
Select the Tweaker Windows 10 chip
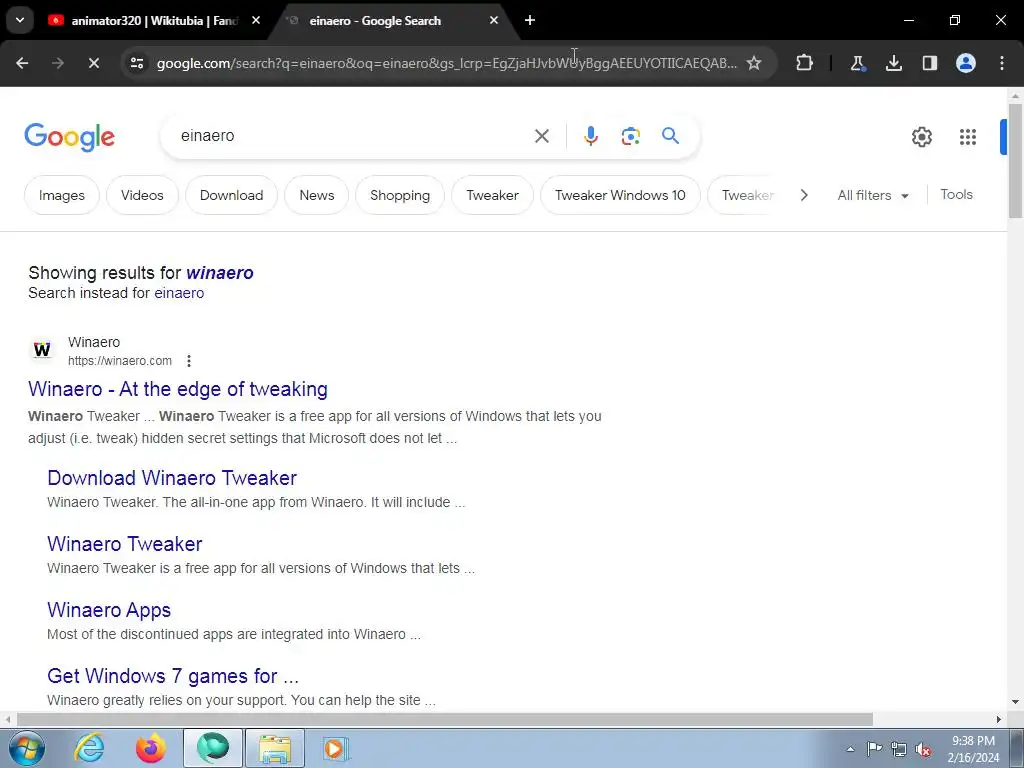click(620, 195)
